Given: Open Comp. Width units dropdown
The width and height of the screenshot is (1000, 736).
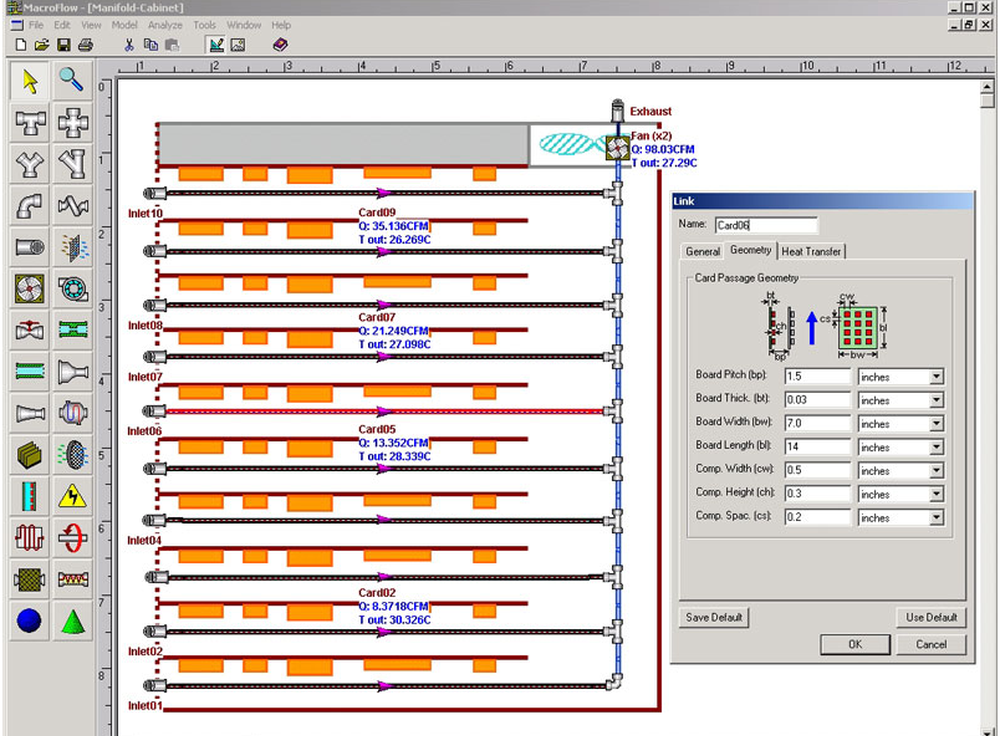Looking at the screenshot, I should tap(936, 470).
